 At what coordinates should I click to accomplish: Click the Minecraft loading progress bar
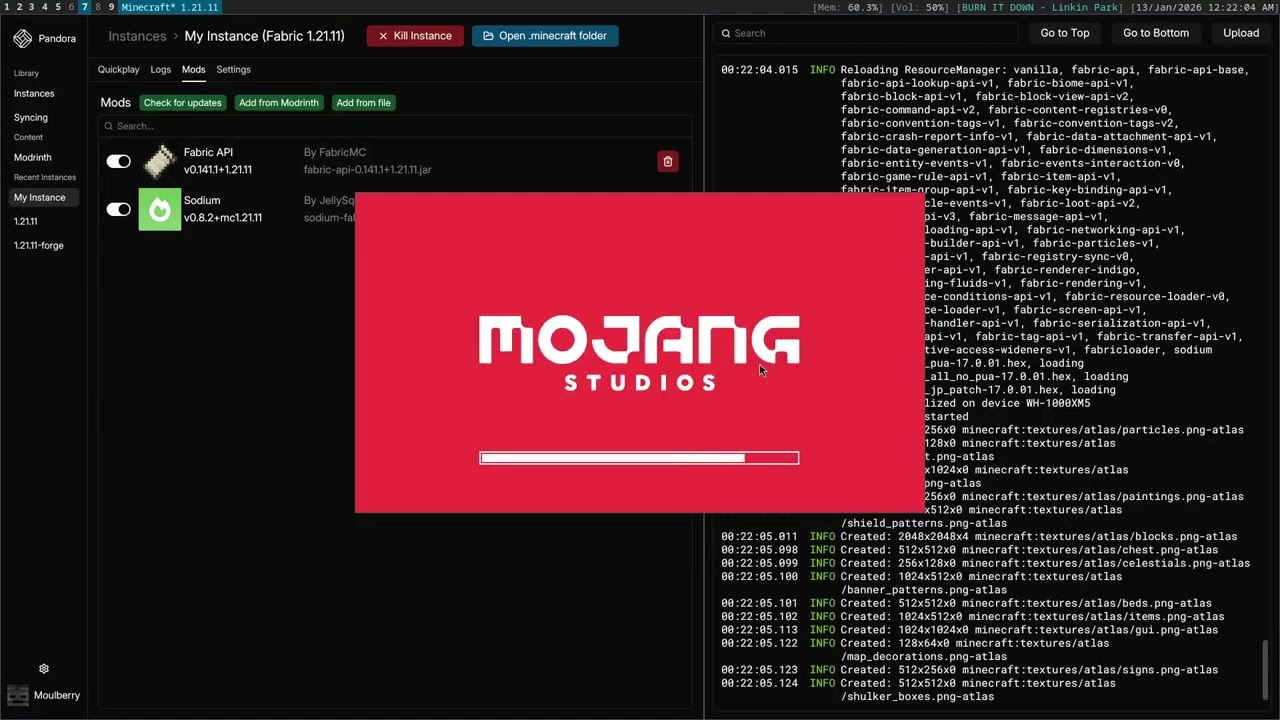point(639,458)
